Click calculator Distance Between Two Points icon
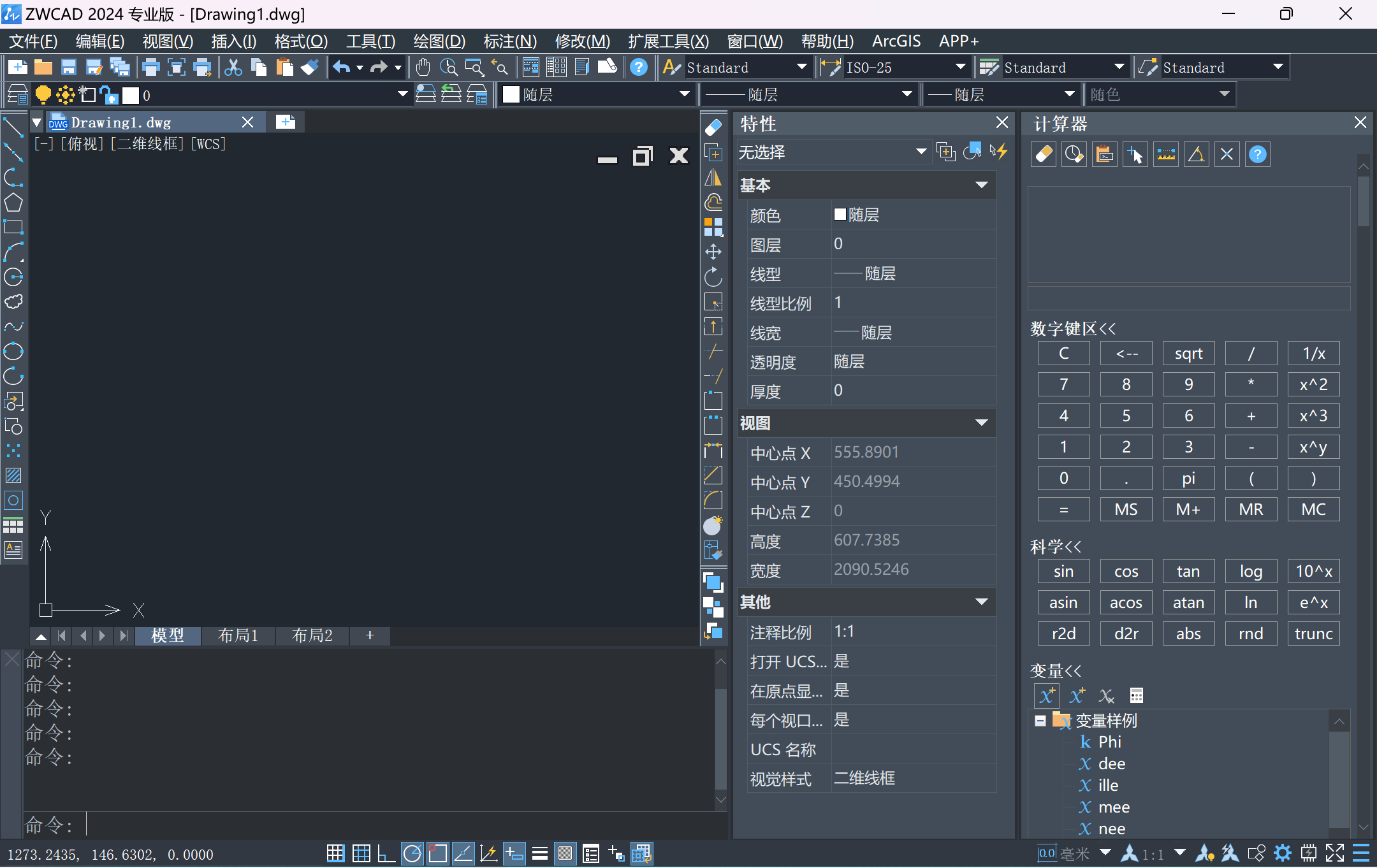The height and width of the screenshot is (868, 1377). point(1166,154)
